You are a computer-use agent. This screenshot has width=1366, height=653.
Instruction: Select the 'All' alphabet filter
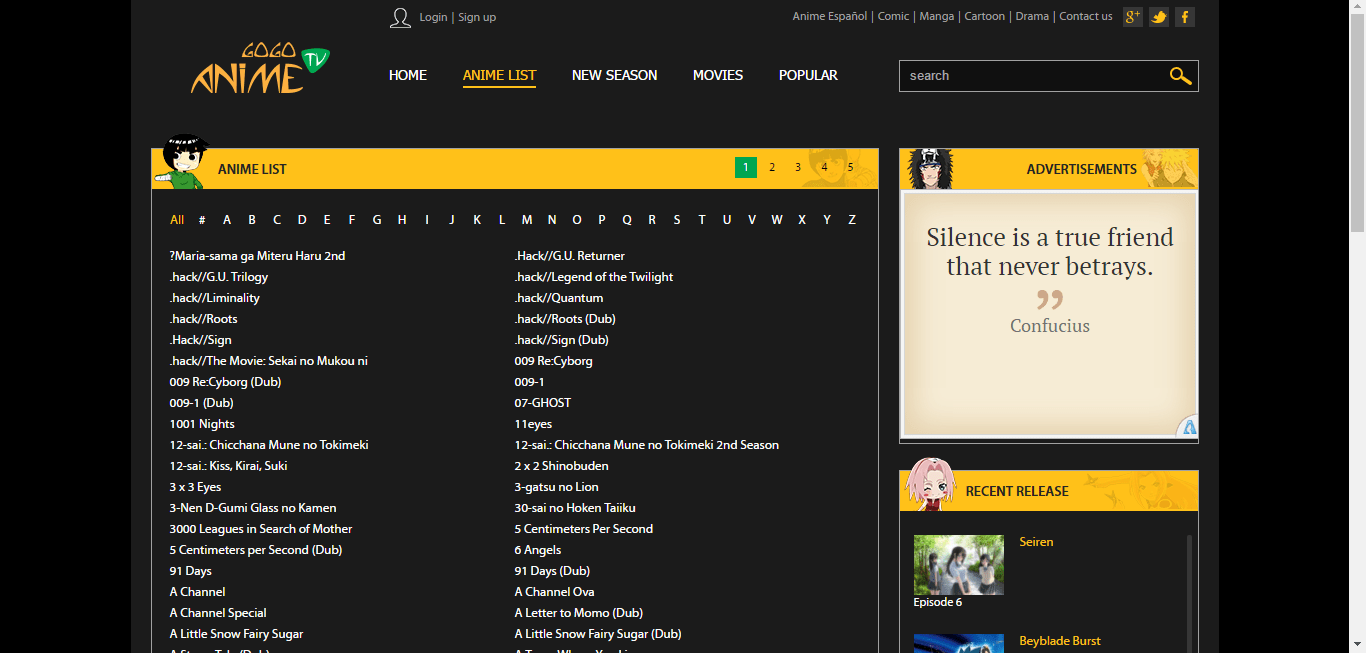pos(177,220)
